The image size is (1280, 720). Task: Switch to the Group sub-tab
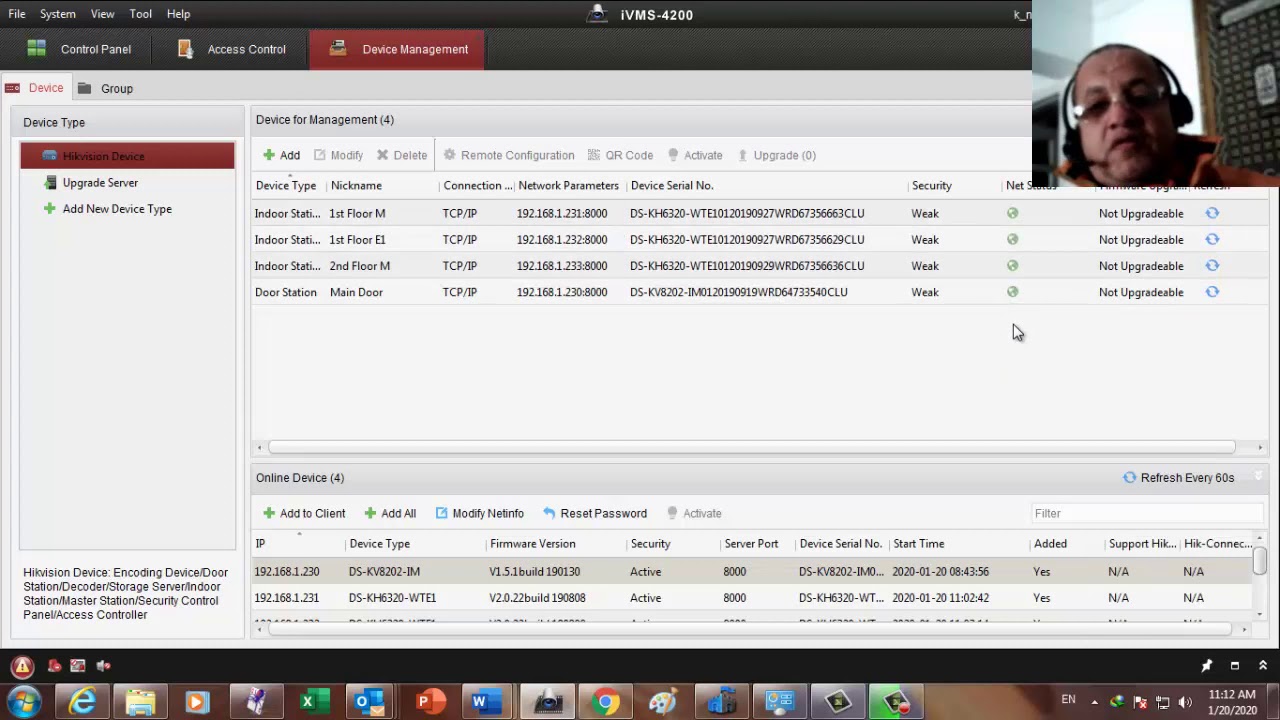[x=105, y=88]
